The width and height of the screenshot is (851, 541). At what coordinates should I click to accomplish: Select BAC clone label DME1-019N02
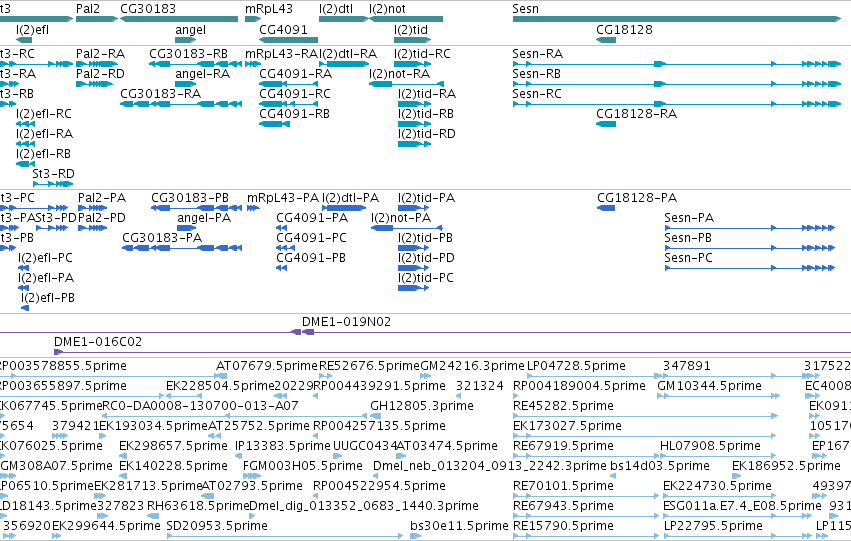[346, 322]
